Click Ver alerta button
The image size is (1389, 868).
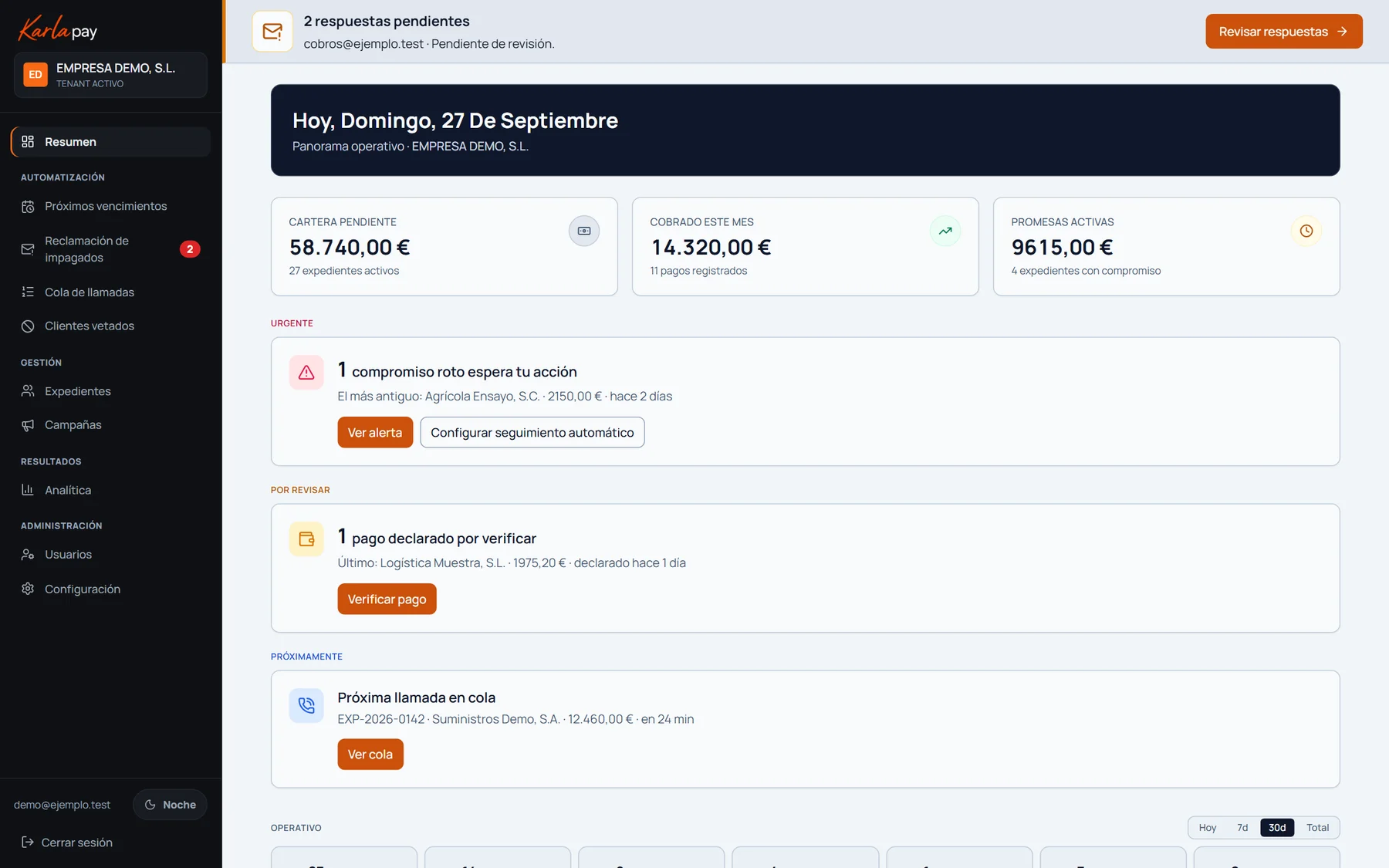[x=375, y=433]
